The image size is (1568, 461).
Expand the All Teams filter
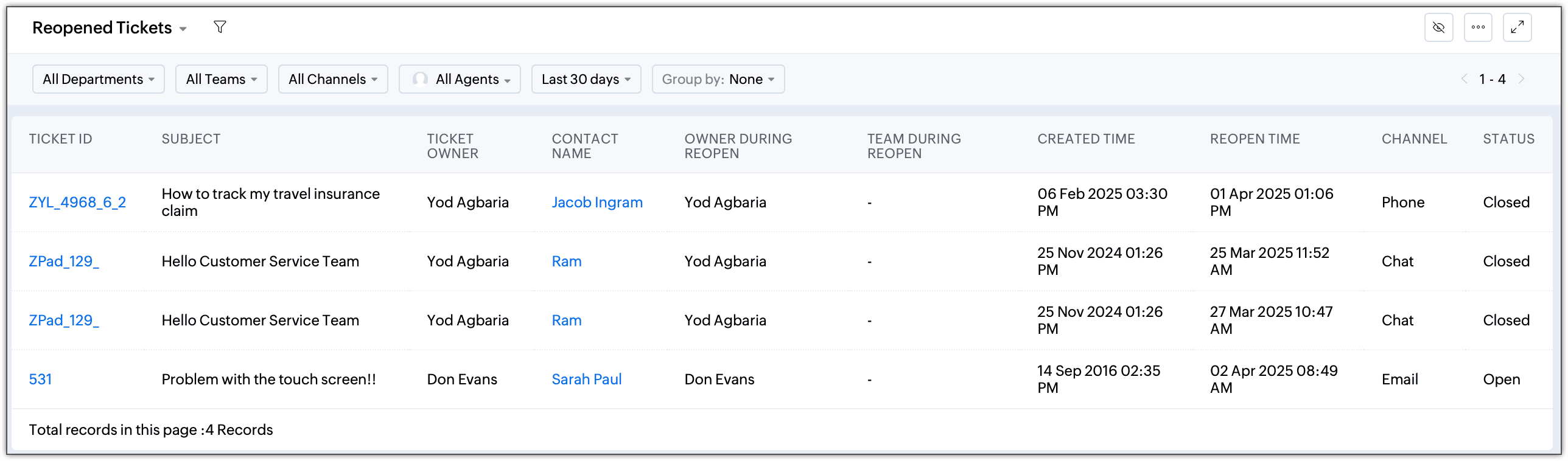(222, 79)
